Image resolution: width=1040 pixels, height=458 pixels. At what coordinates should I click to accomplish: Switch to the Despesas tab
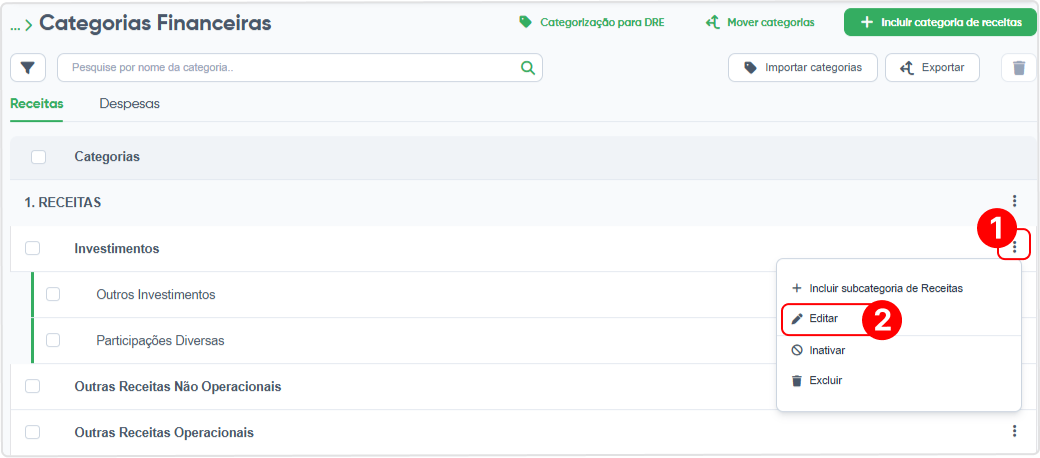click(x=129, y=104)
